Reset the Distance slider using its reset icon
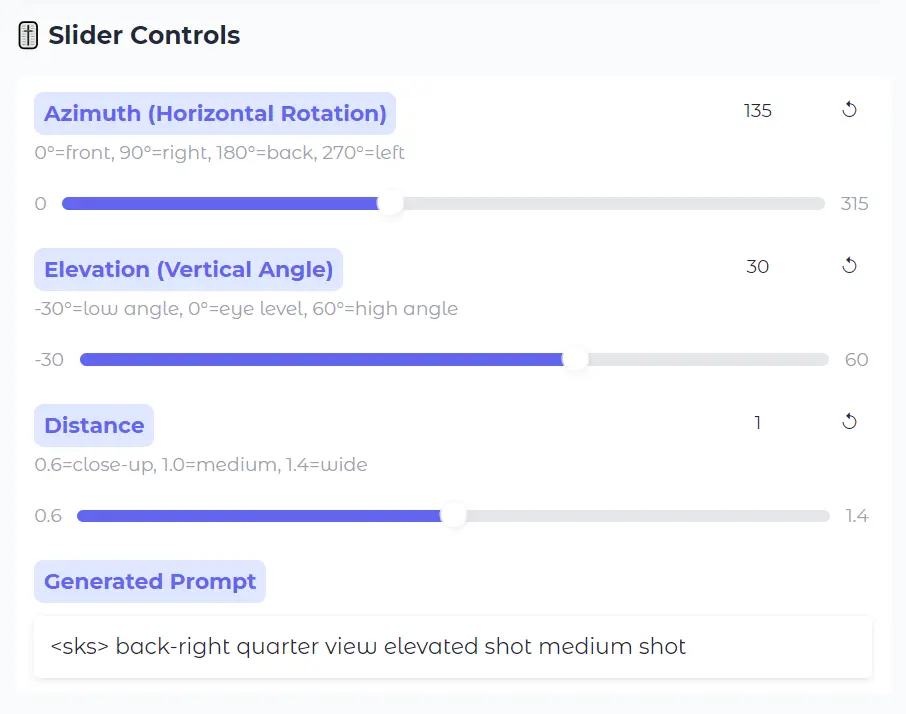 pyautogui.click(x=850, y=421)
